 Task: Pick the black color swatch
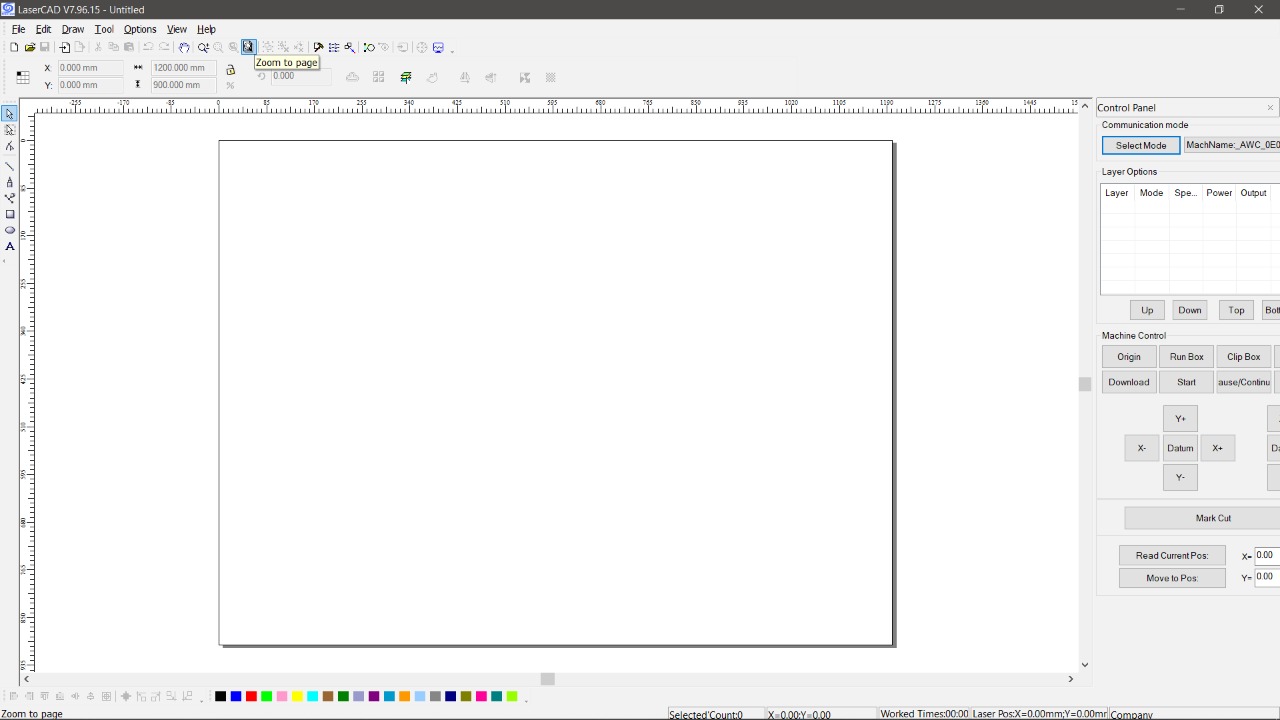(220, 697)
